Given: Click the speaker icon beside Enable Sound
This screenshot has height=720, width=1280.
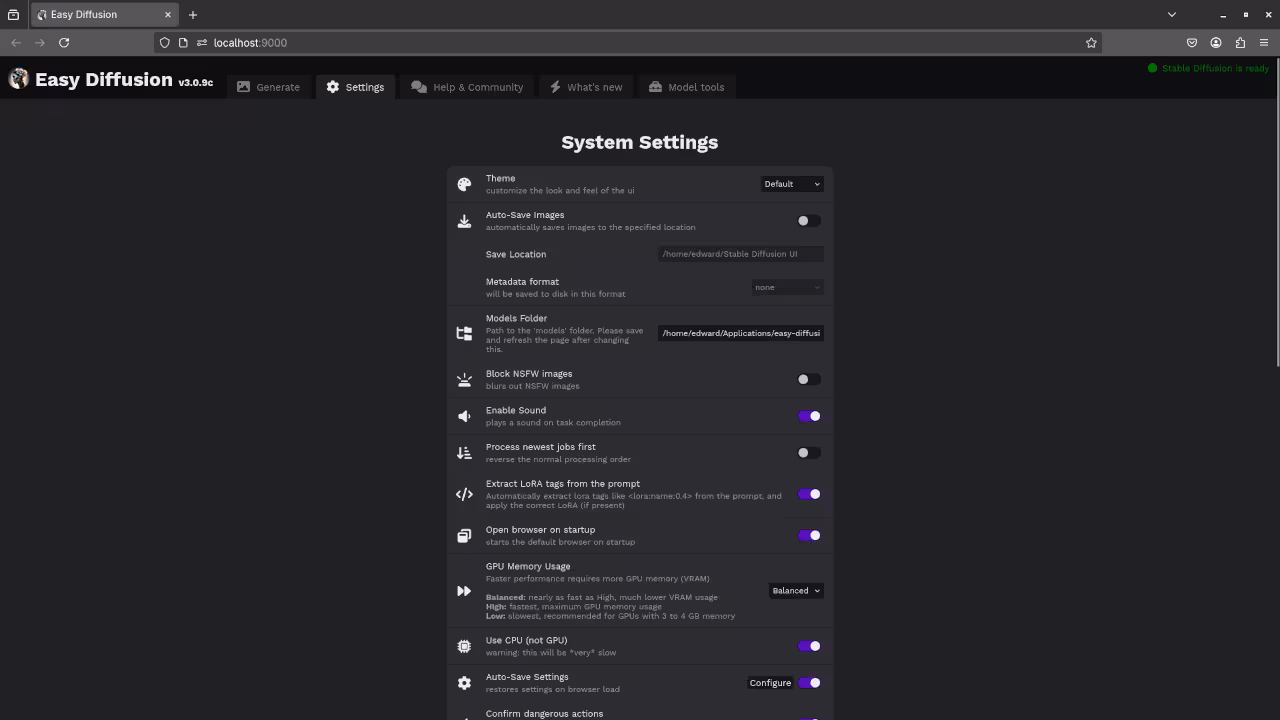Looking at the screenshot, I should coord(464,416).
